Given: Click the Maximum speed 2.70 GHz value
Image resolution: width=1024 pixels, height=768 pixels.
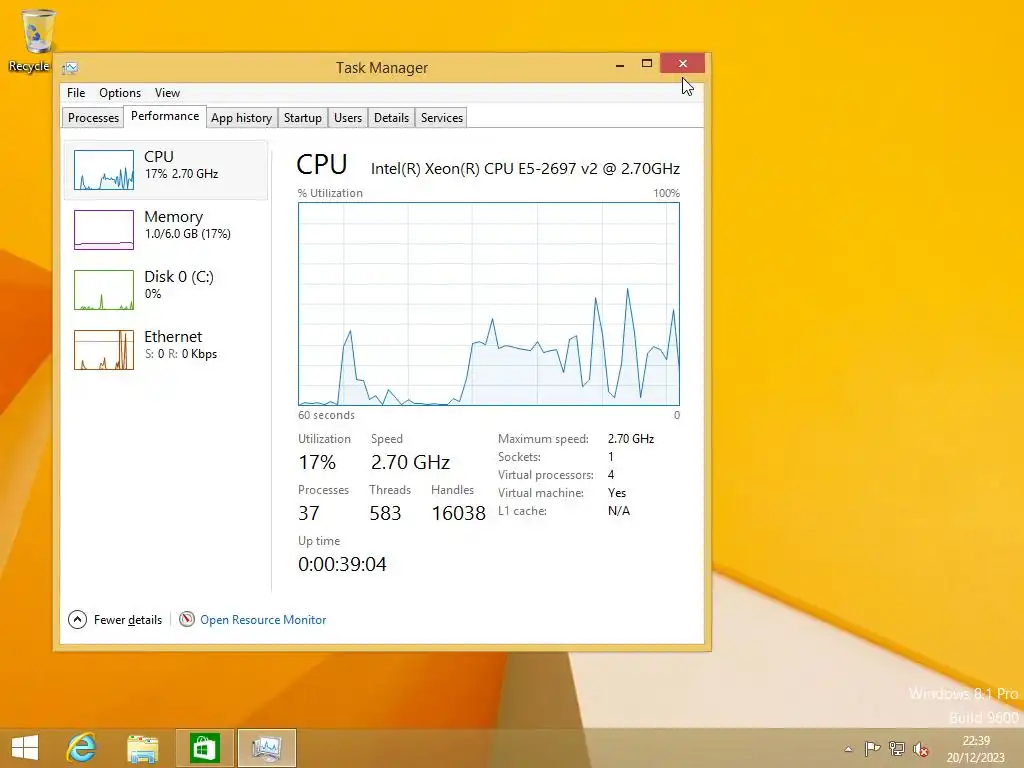Looking at the screenshot, I should (631, 439).
